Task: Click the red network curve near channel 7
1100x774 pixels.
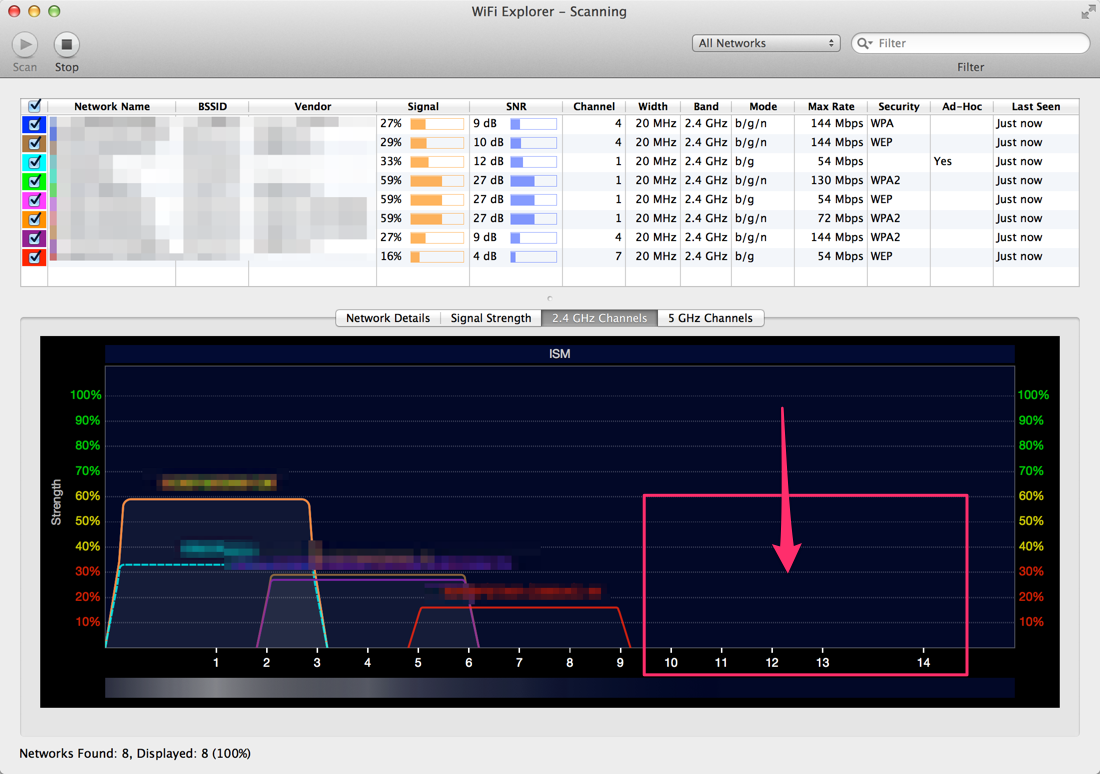Action: click(x=518, y=608)
